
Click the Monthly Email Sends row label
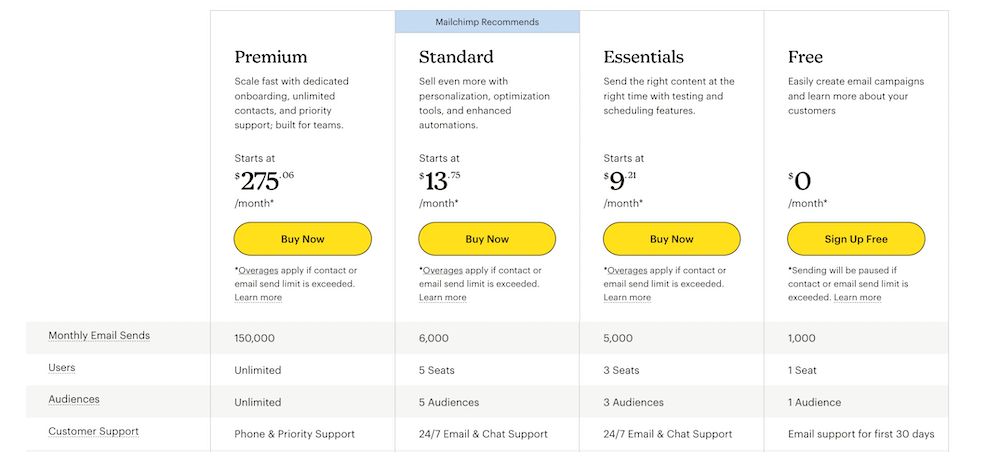click(x=99, y=336)
